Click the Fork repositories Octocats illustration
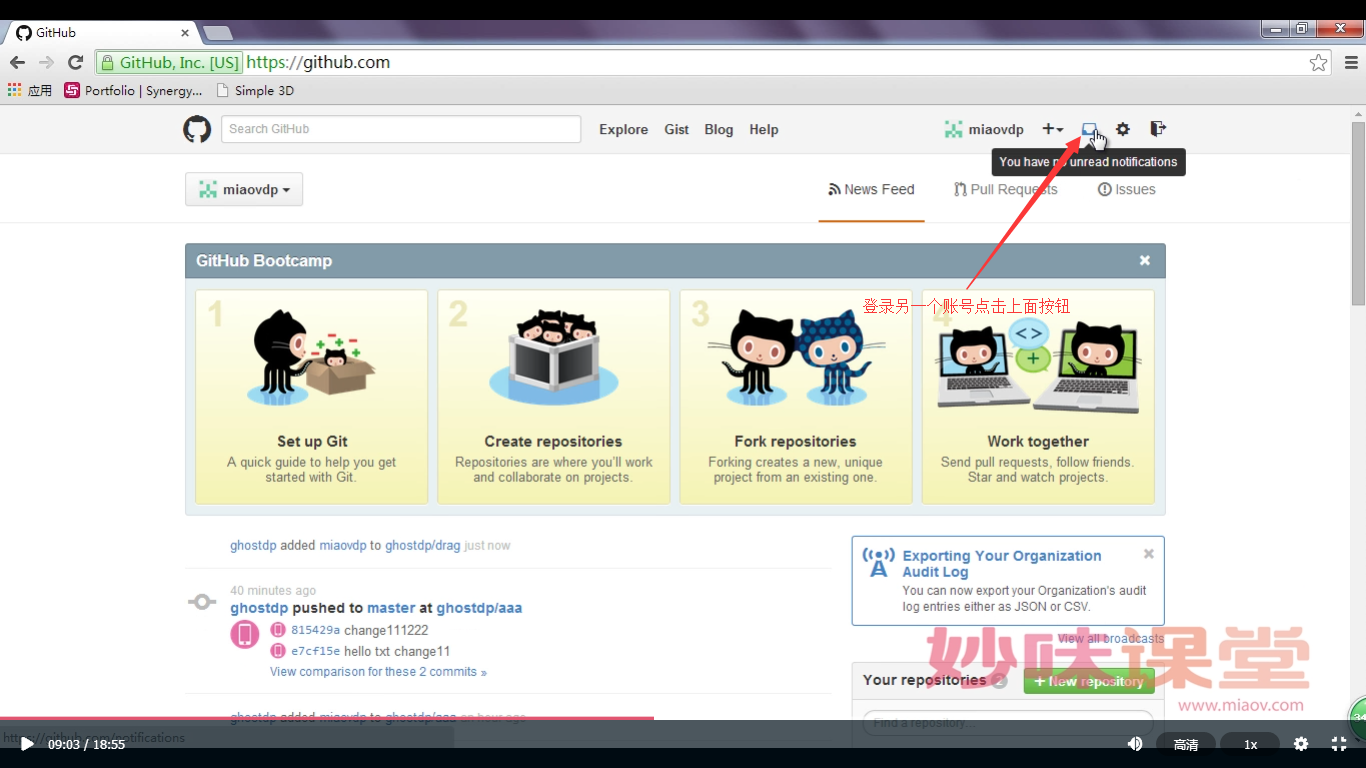This screenshot has width=1366, height=768. [x=796, y=358]
